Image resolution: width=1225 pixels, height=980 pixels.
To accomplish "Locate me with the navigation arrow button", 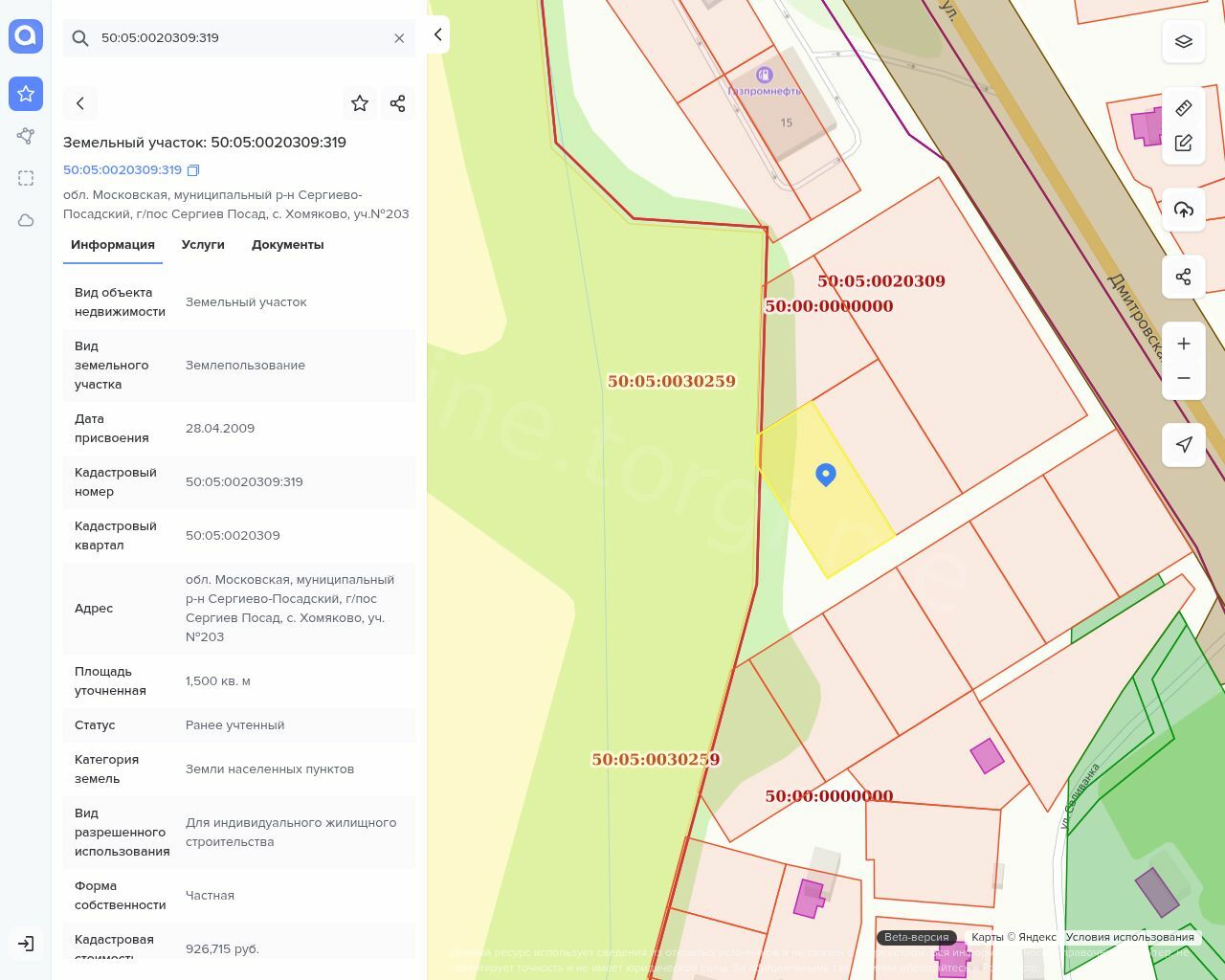I will [1184, 445].
